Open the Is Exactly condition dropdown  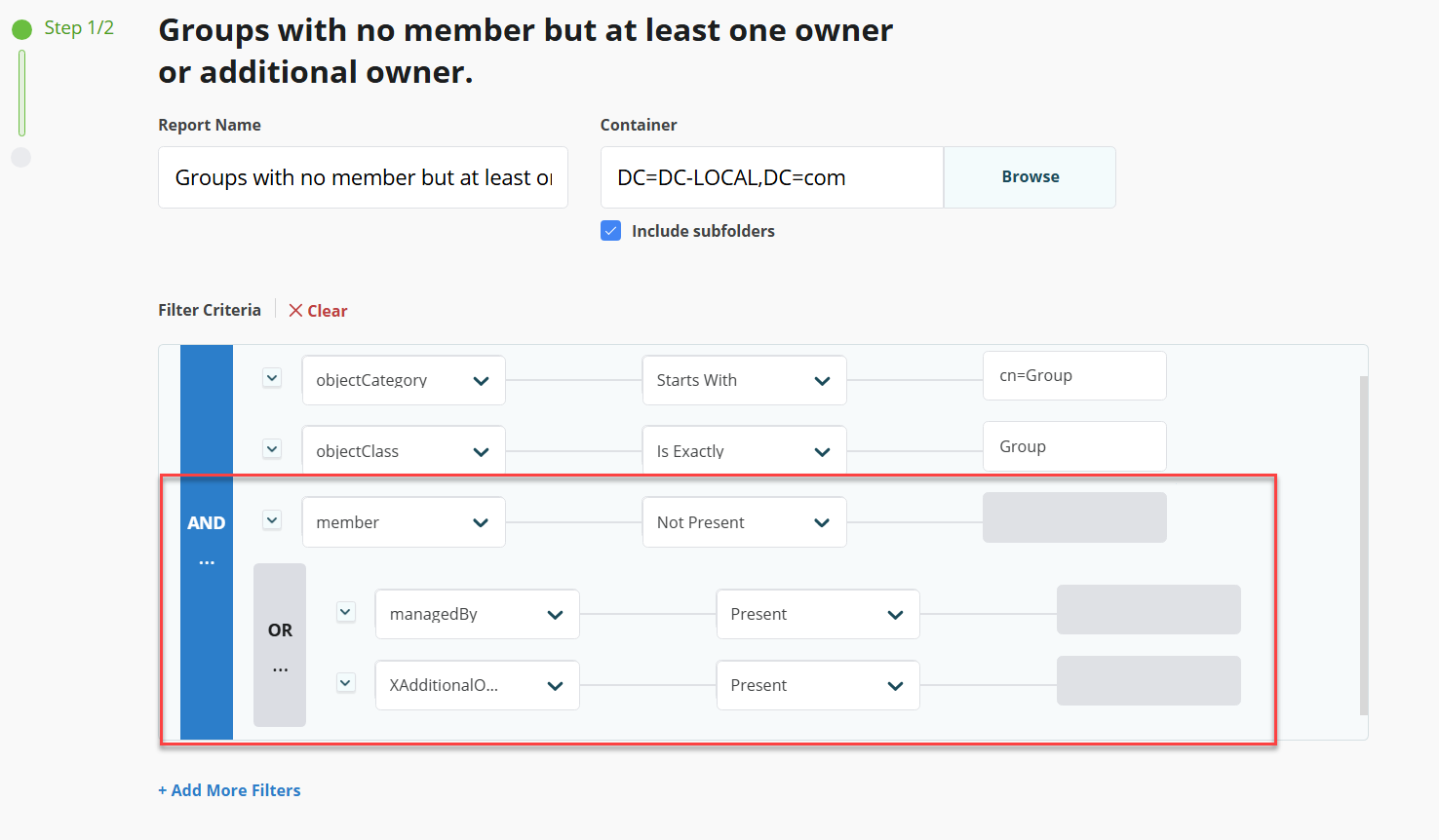744,451
